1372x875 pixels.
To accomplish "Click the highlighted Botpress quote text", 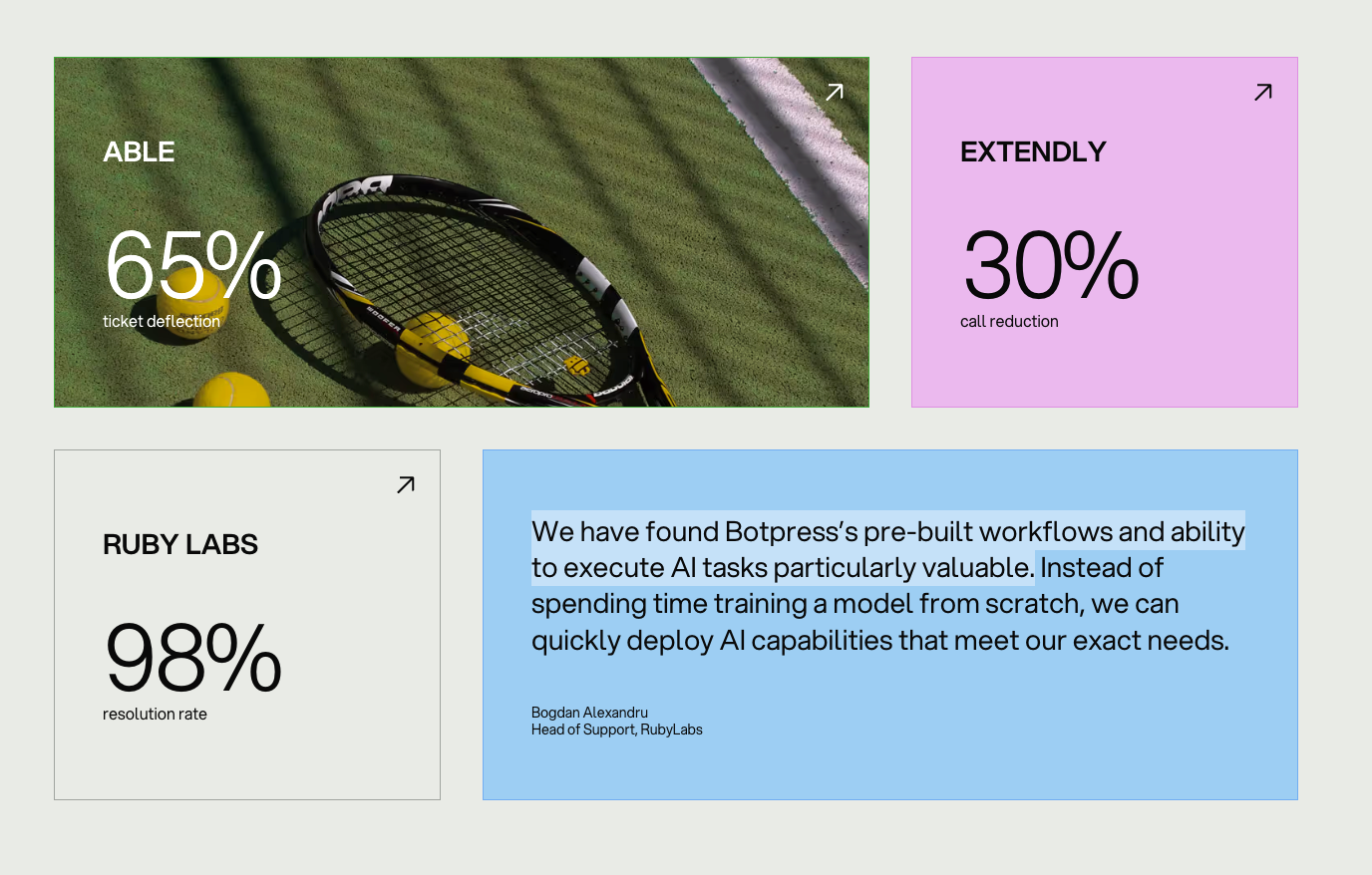I will [887, 532].
